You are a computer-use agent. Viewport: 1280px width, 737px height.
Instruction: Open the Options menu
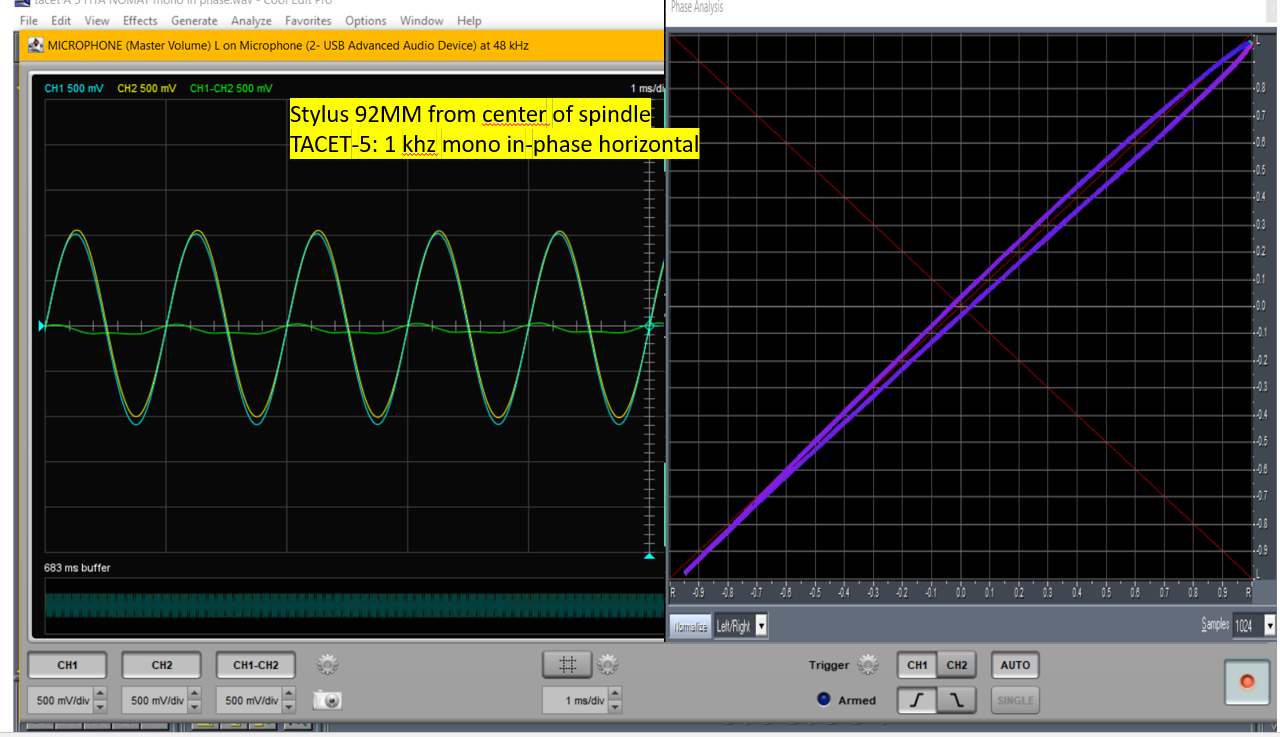click(366, 20)
